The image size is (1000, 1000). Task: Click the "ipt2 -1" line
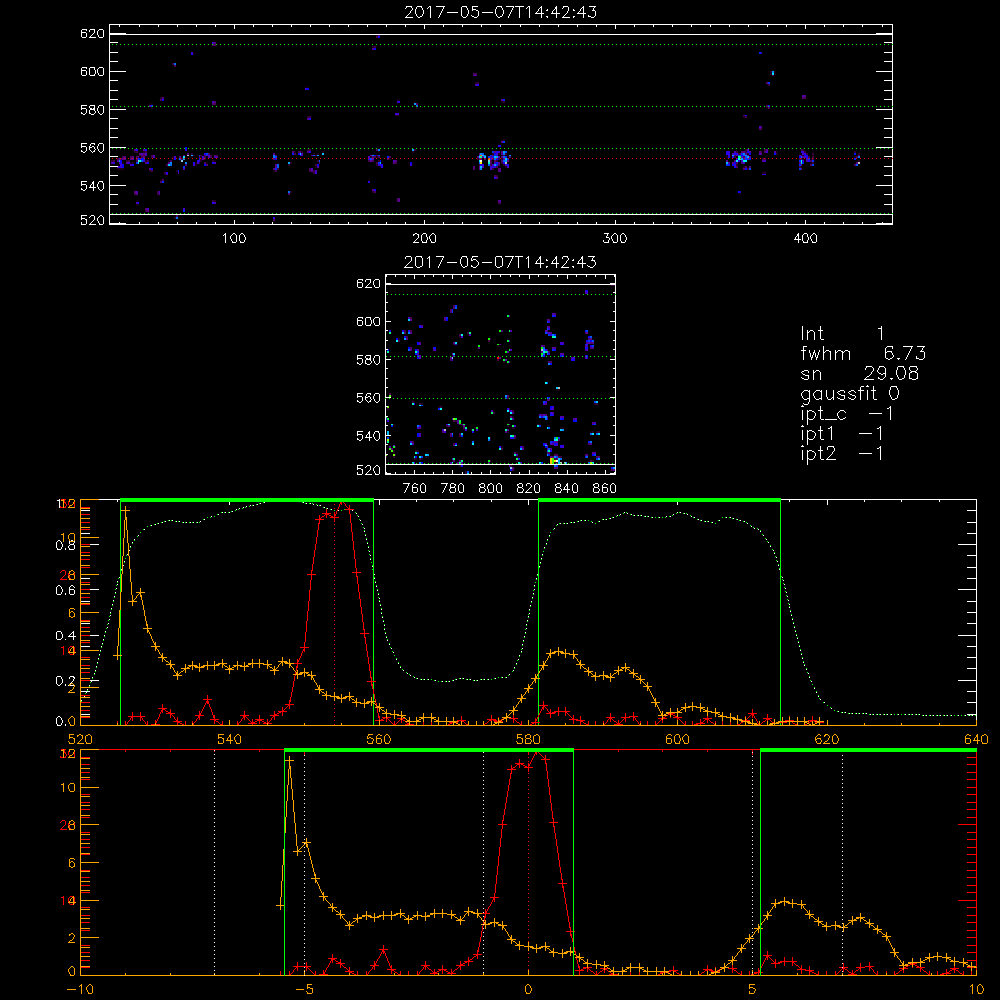tap(842, 453)
